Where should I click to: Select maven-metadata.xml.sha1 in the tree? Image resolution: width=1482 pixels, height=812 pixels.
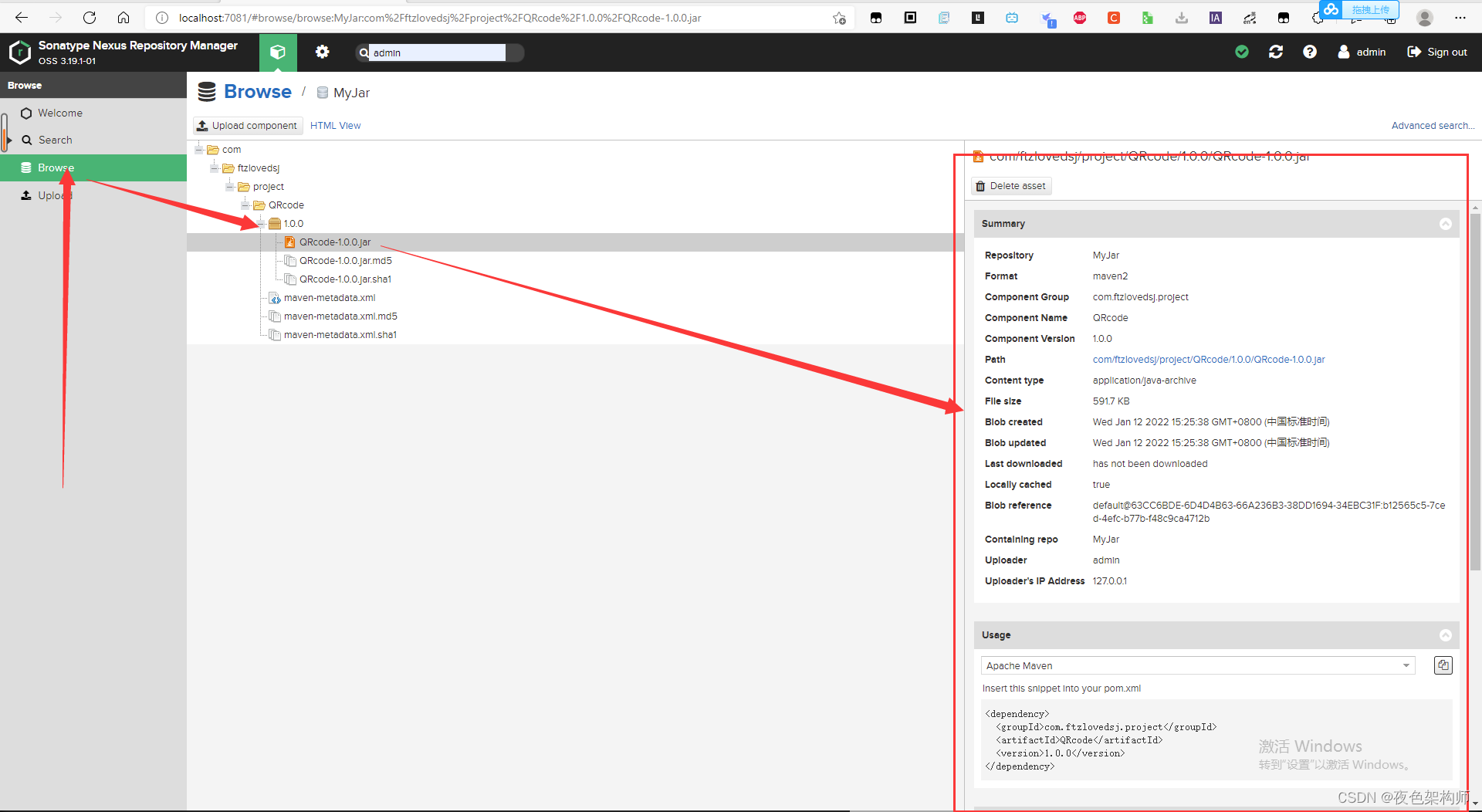click(x=340, y=334)
